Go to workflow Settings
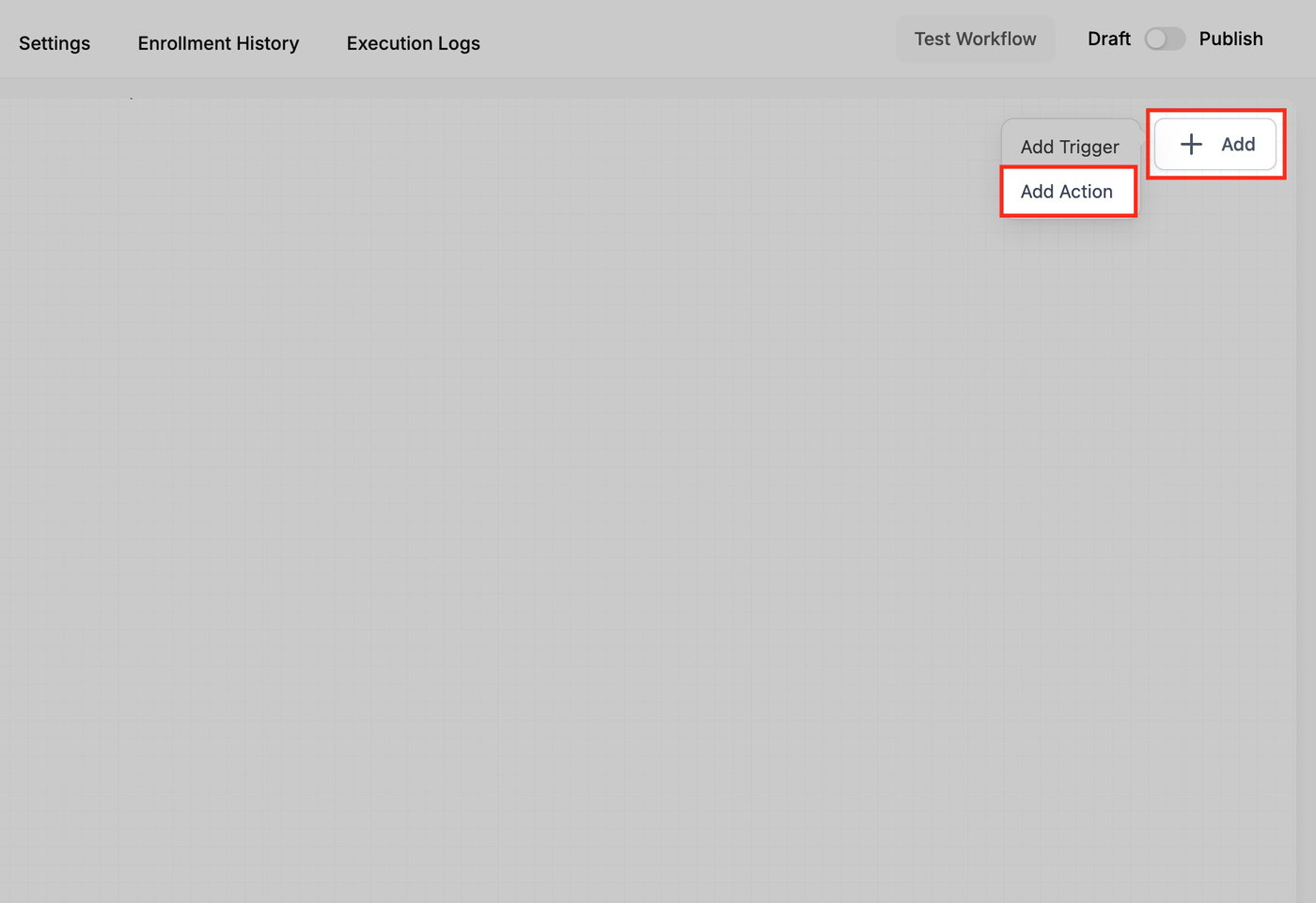Image resolution: width=1316 pixels, height=903 pixels. point(55,43)
